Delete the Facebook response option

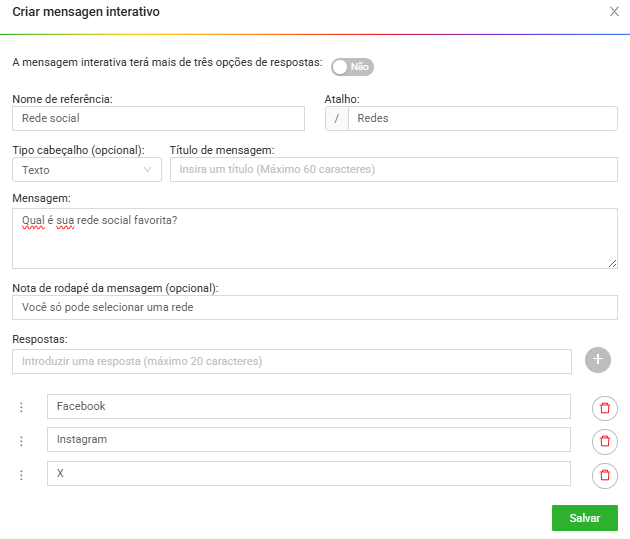tap(605, 408)
